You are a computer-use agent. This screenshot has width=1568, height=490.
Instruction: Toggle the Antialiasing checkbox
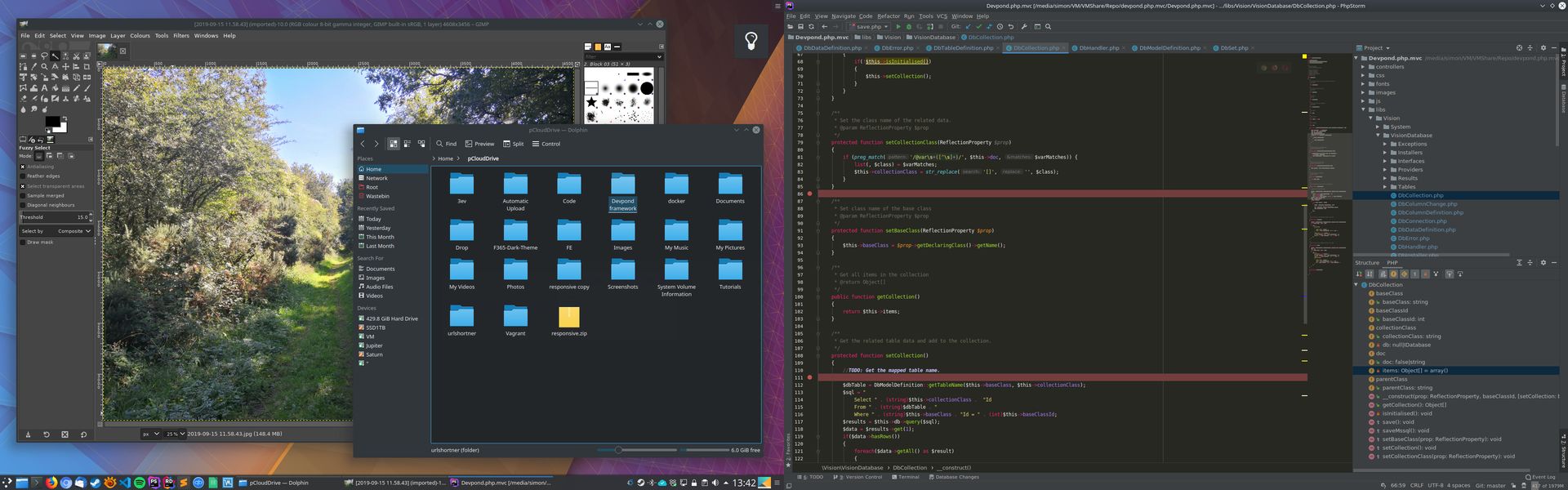(x=22, y=167)
